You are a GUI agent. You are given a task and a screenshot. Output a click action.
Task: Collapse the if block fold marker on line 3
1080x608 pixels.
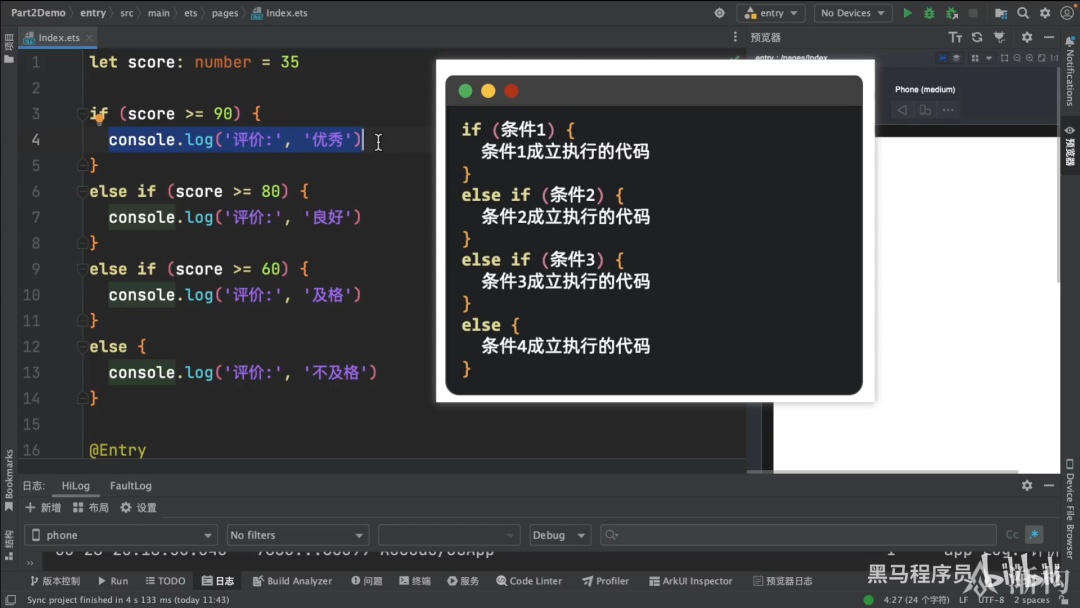[x=82, y=114]
